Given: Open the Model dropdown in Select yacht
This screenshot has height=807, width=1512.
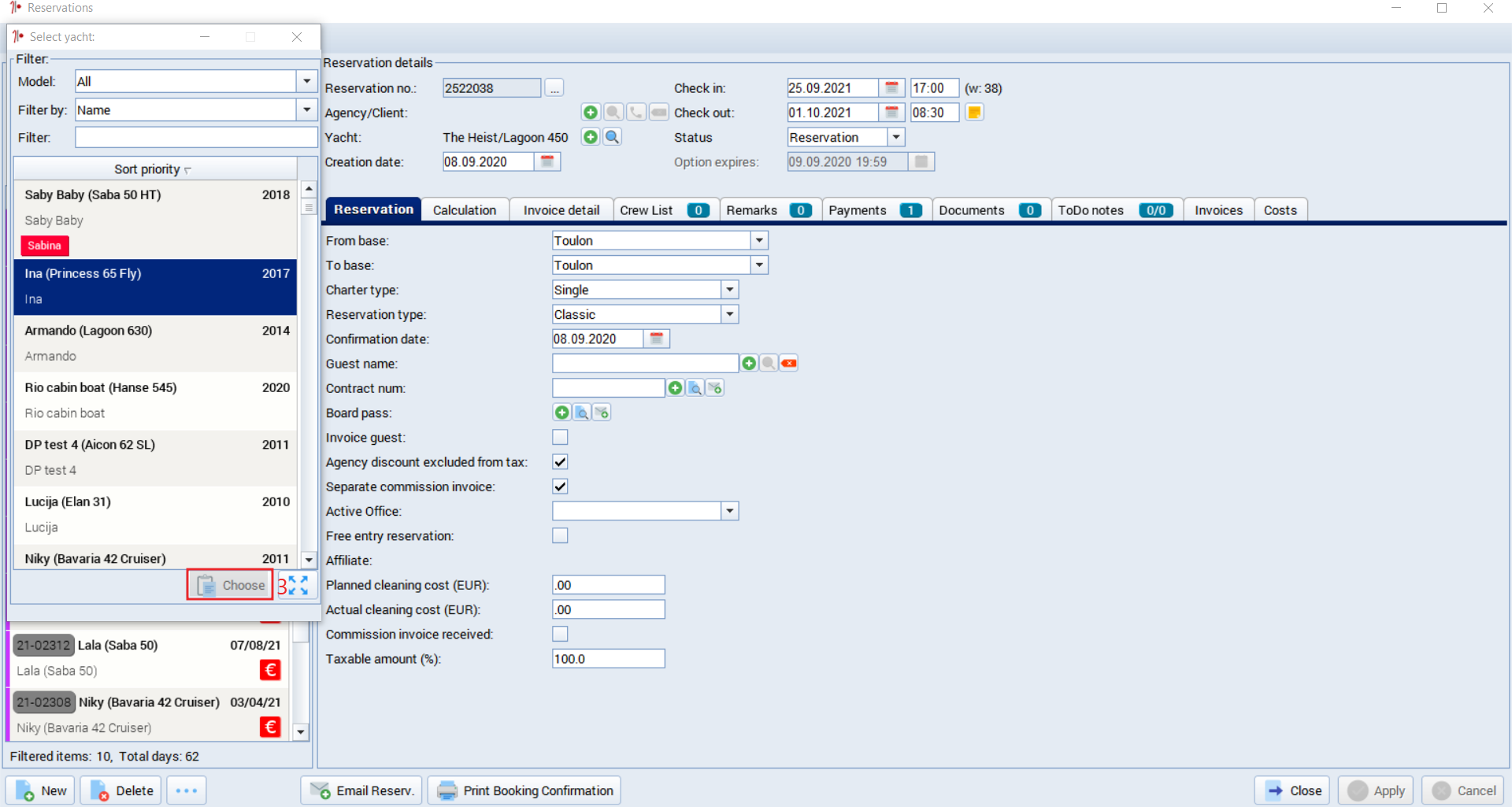Looking at the screenshot, I should point(306,81).
